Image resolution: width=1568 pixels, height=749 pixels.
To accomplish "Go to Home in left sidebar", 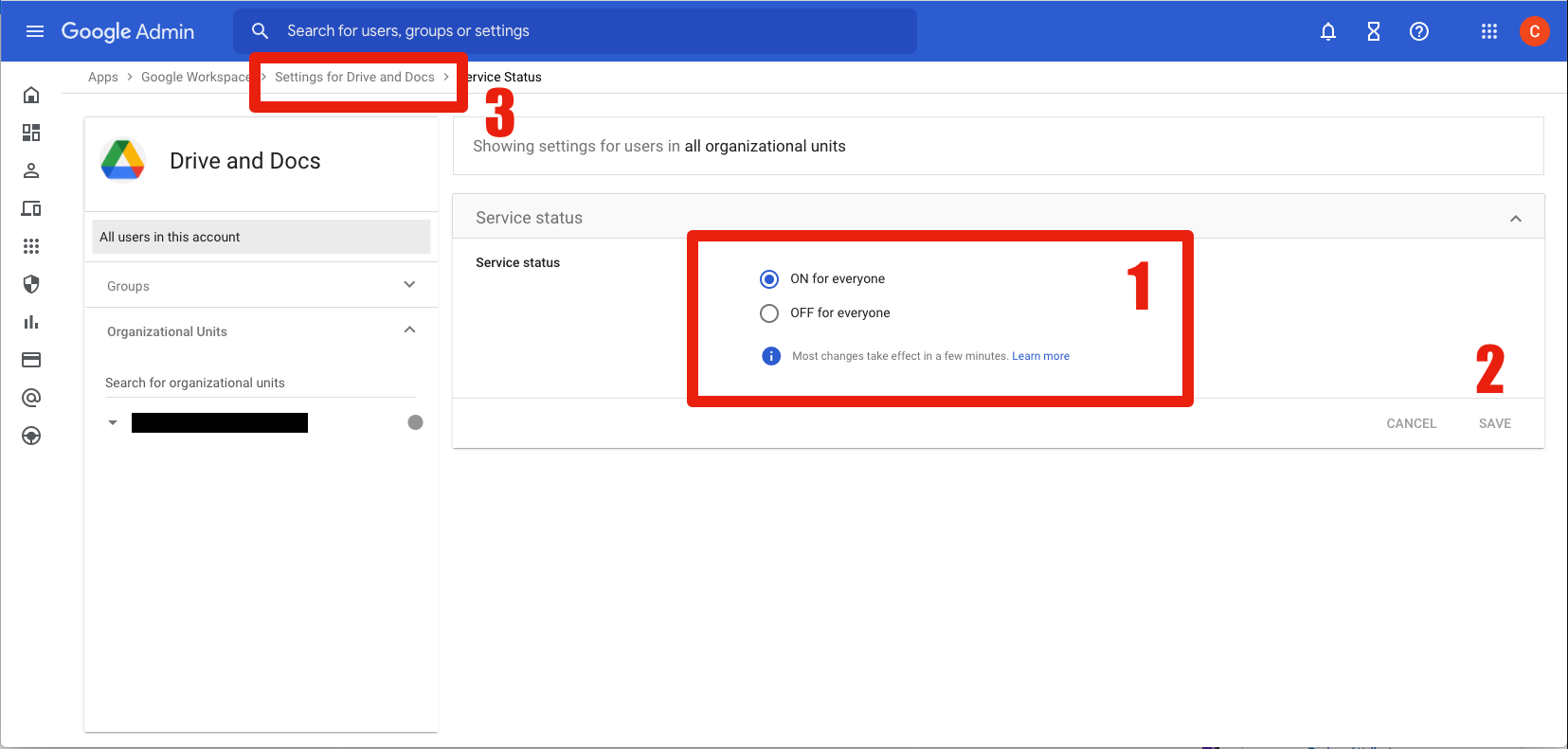I will click(x=31, y=95).
